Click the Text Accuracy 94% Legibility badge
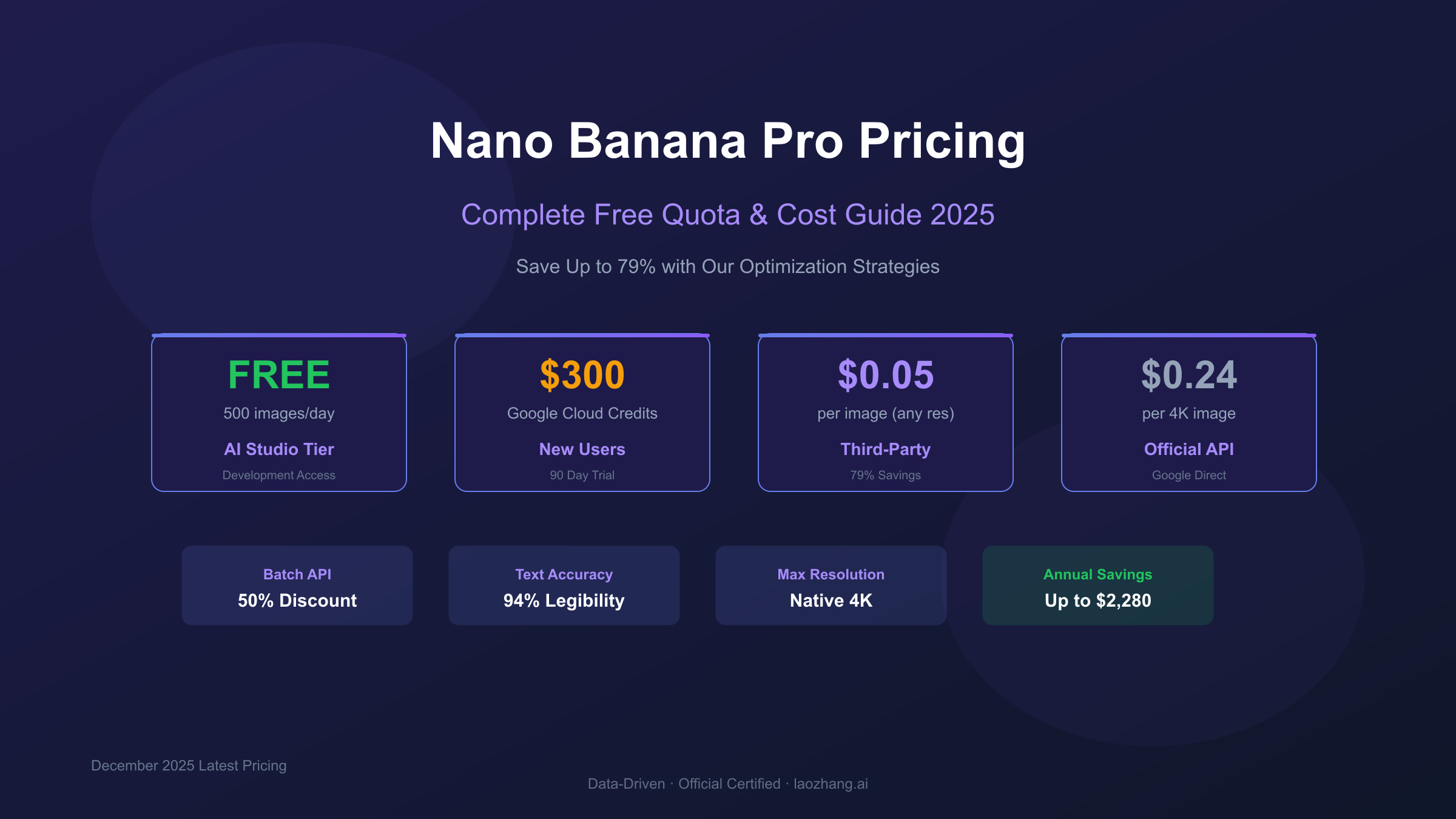The height and width of the screenshot is (819, 1456). (x=564, y=585)
